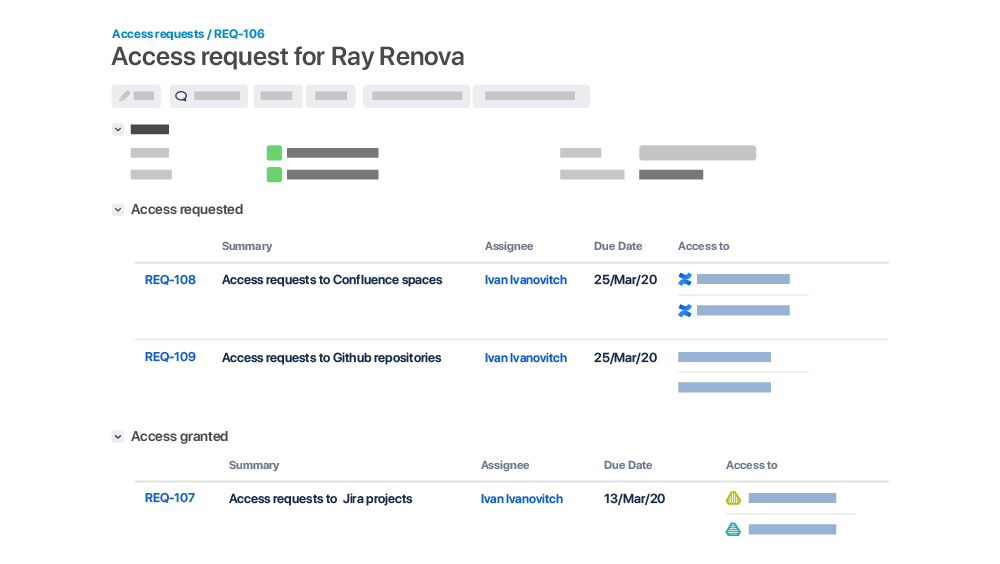Click Access to header in Access requested table
The height and width of the screenshot is (564, 1000).
click(703, 246)
